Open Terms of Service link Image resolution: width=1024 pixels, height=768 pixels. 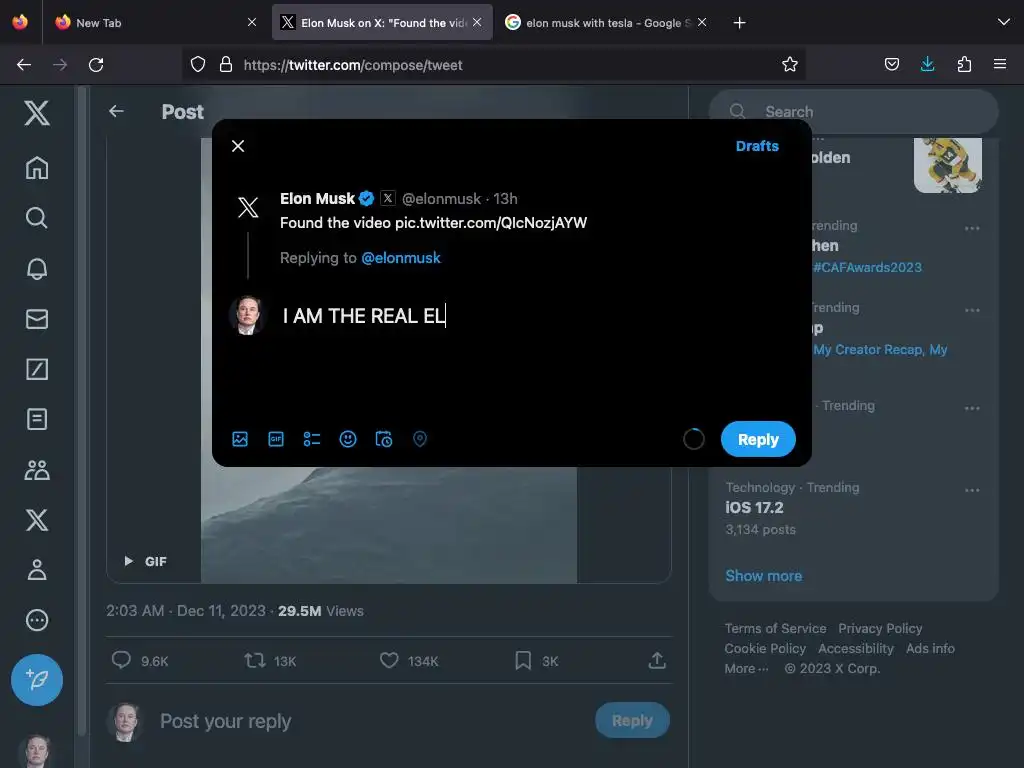[775, 628]
